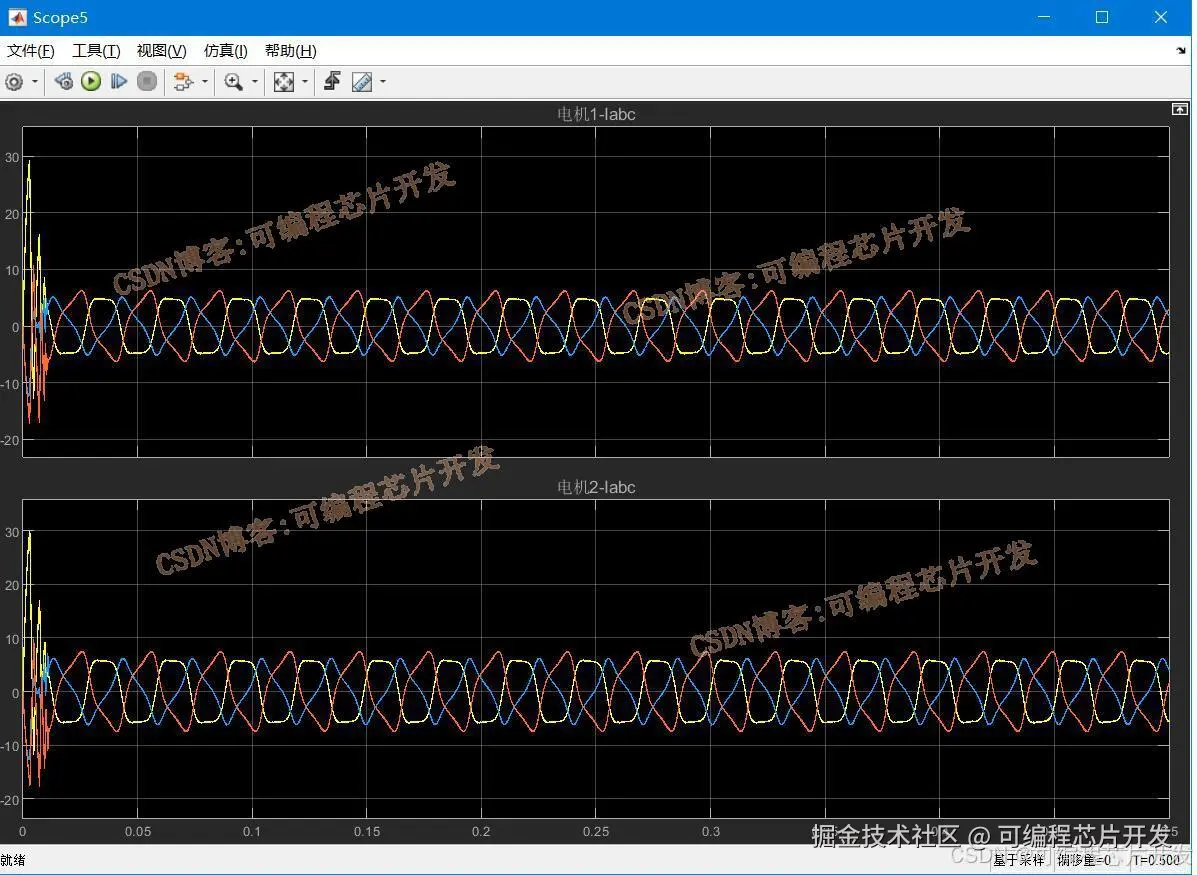
Task: Expand the measurements dropdown arrow
Action: 383,82
